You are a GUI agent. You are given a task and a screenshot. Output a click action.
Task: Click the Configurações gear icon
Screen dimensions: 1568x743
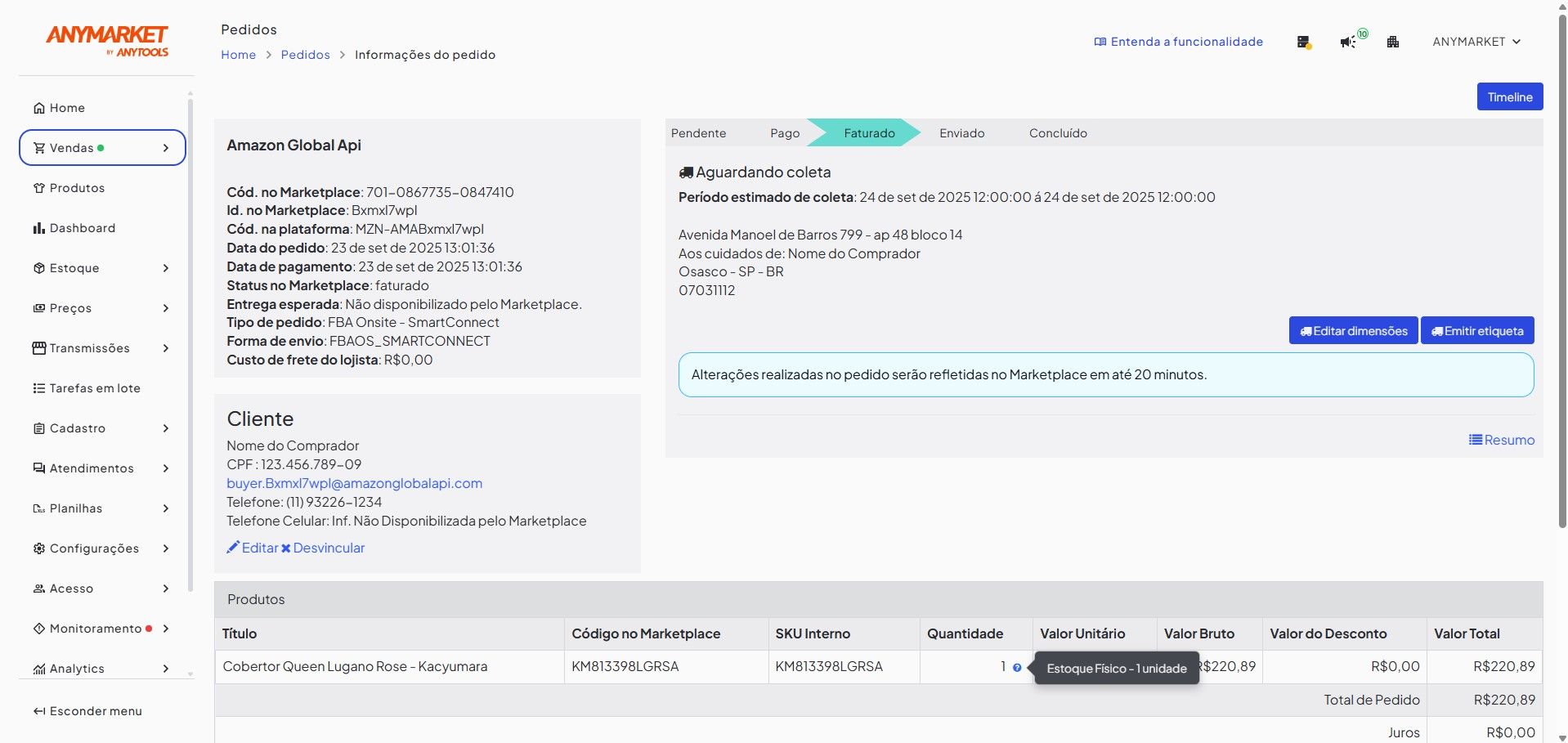pyautogui.click(x=39, y=548)
